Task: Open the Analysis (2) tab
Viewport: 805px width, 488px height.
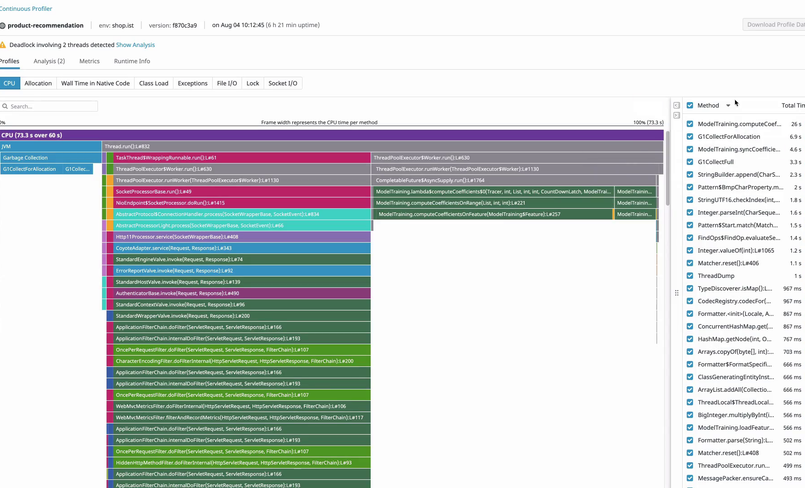Action: click(x=49, y=61)
